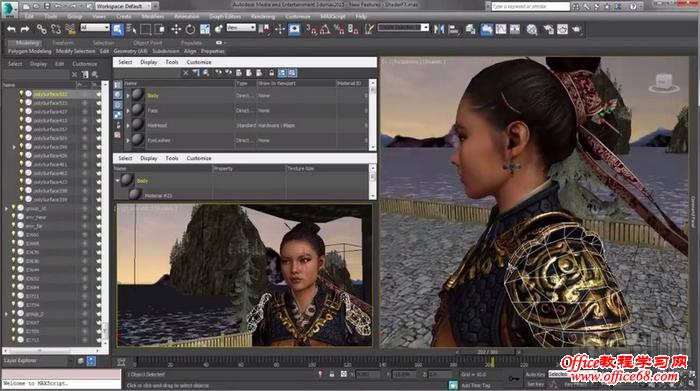
Task: Click the Mirror tool icon
Action: tap(439, 29)
